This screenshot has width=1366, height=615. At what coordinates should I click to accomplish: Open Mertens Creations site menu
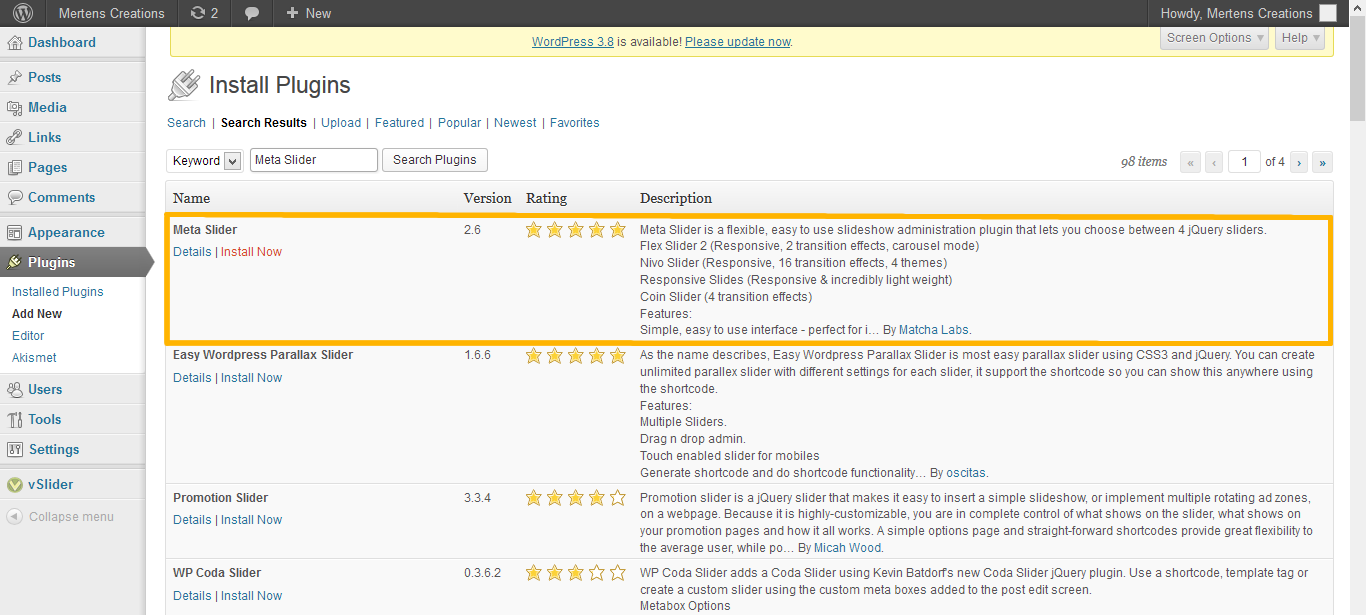[x=111, y=13]
